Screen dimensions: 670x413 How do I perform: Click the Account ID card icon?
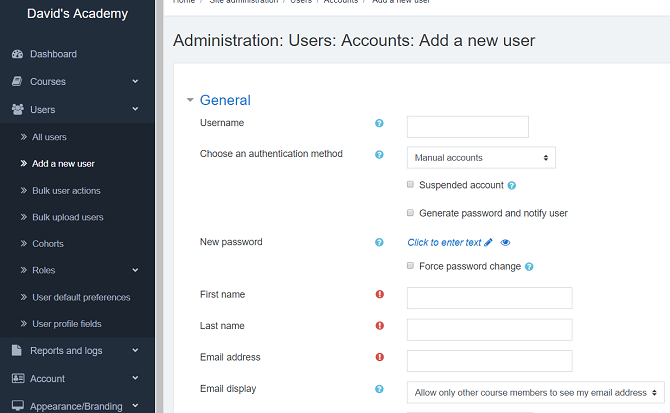click(18, 378)
